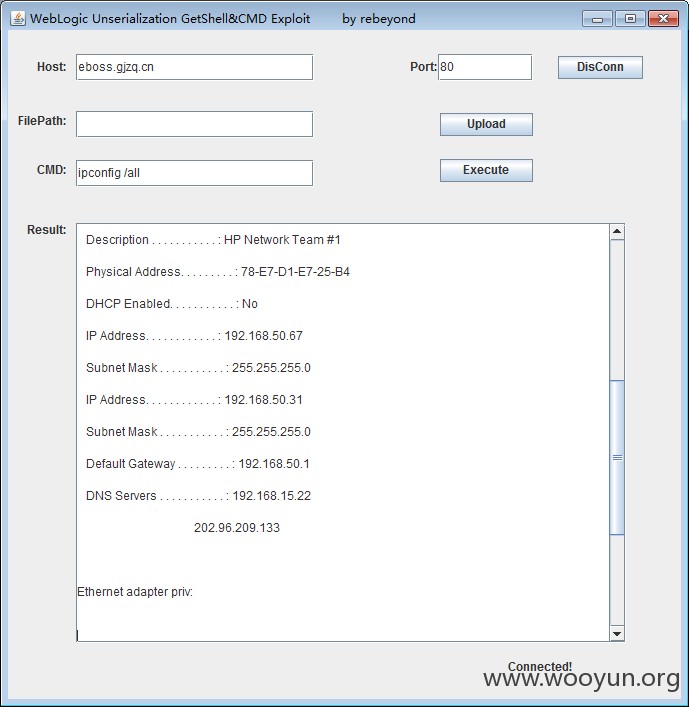Click the Port label

(423, 67)
